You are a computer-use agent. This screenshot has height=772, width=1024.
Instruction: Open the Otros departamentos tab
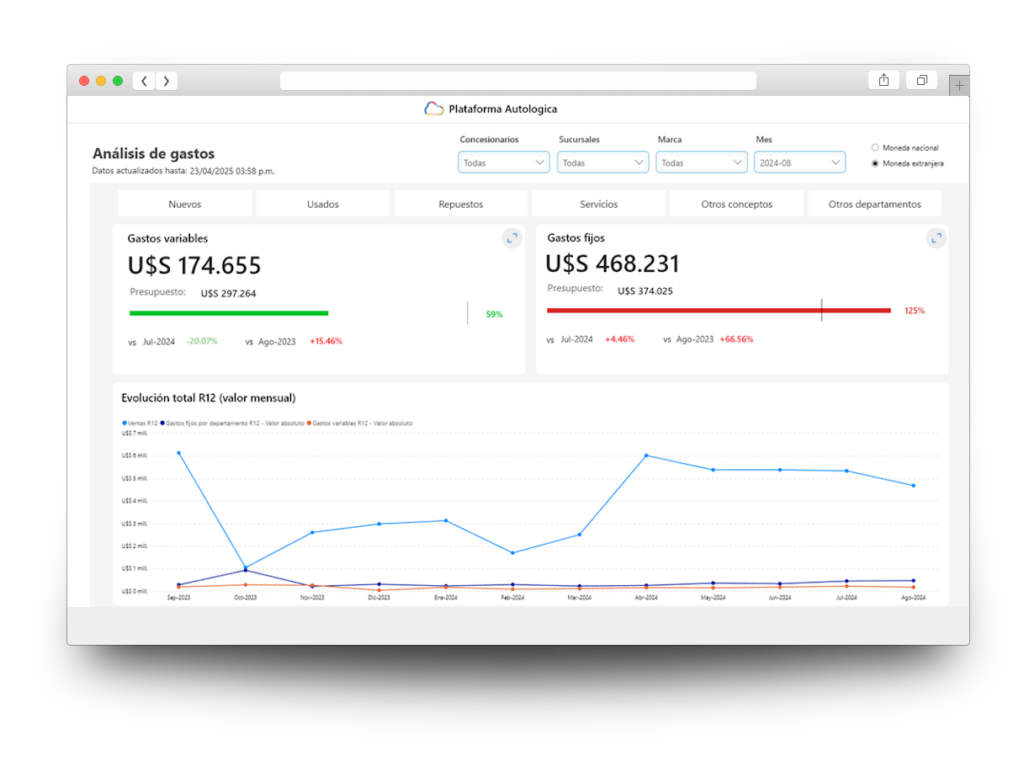(874, 204)
